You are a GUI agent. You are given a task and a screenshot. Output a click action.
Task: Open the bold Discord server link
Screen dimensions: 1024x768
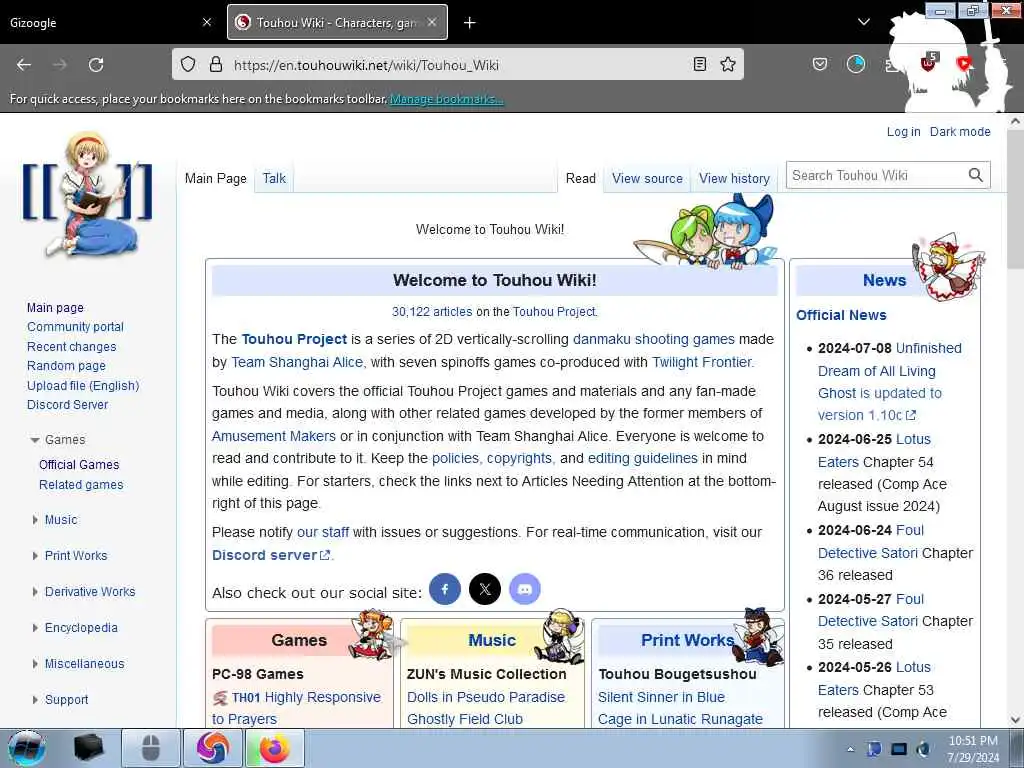point(271,555)
